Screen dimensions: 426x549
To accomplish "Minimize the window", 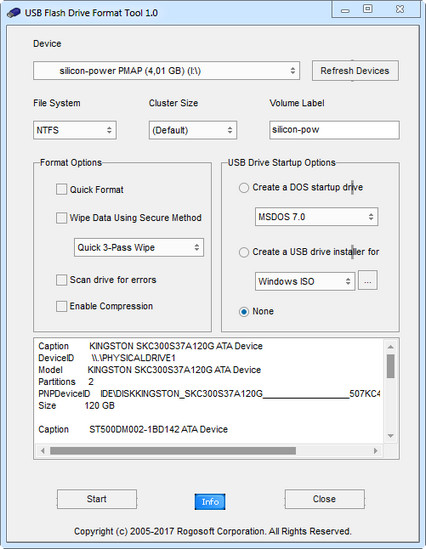I will tap(345, 10).
